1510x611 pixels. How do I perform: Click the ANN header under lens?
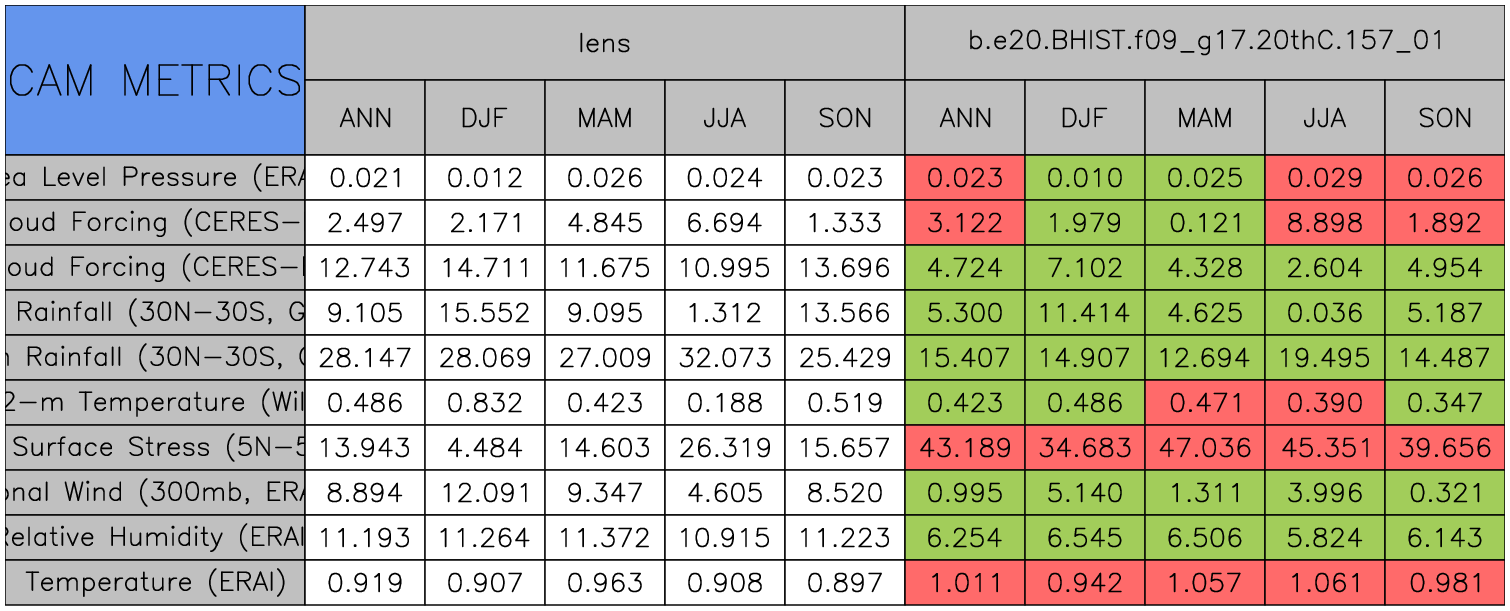click(x=365, y=118)
